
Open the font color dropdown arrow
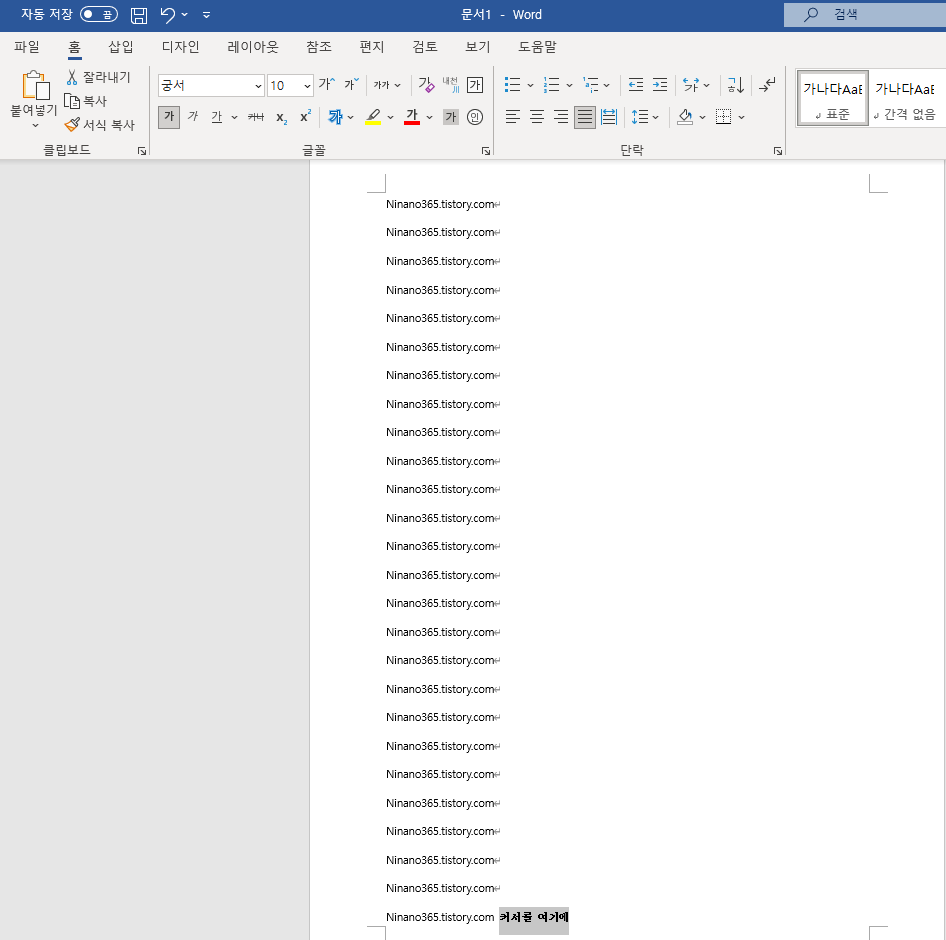coord(430,118)
